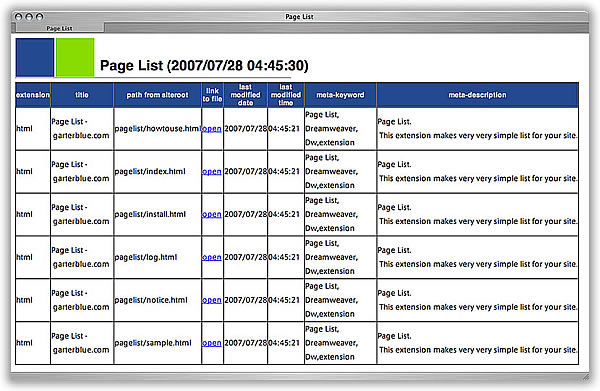Open link for pagelist/log.html

(x=212, y=257)
